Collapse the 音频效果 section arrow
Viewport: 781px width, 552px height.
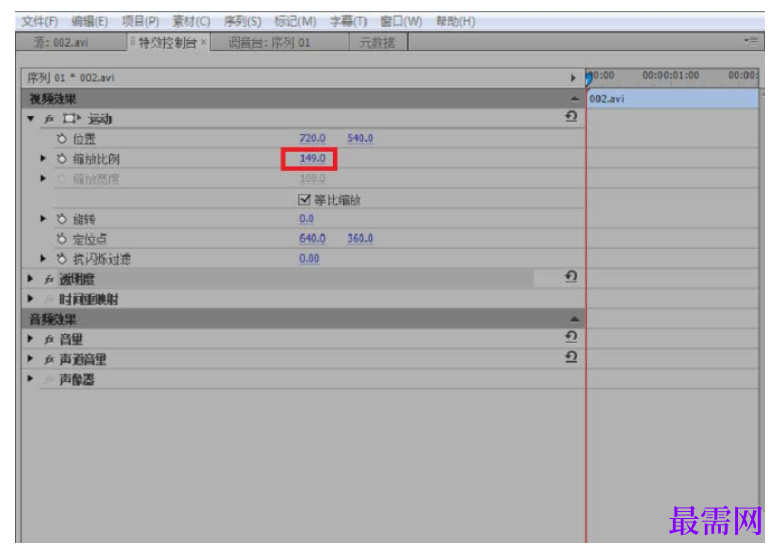pos(574,319)
